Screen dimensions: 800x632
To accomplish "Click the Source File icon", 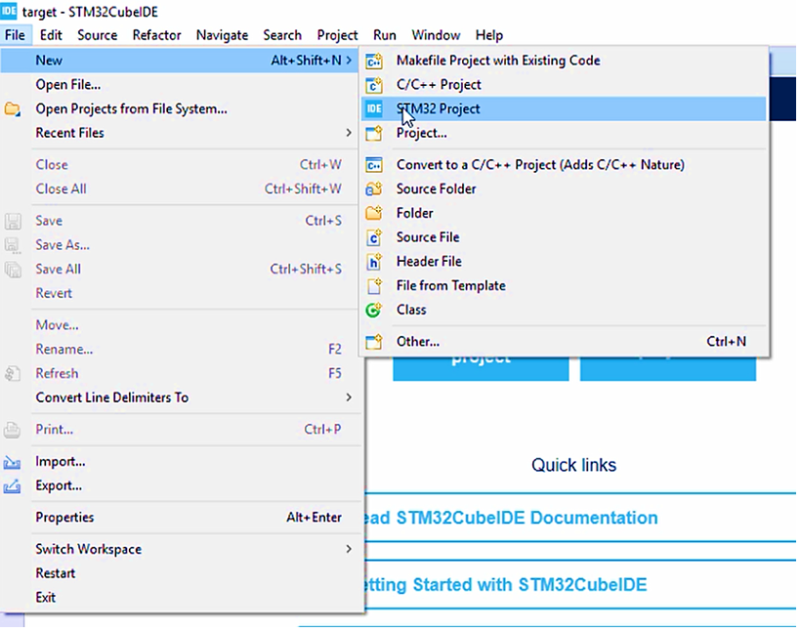I will (373, 237).
